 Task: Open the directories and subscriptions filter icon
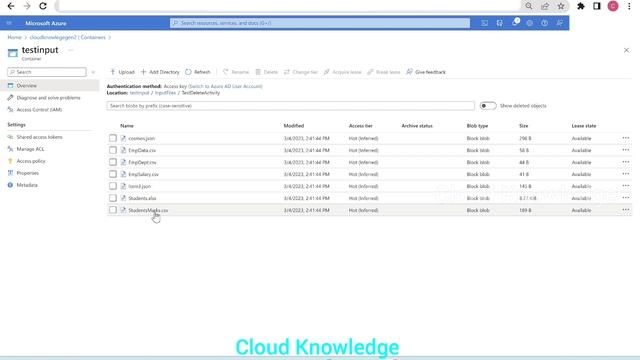[500, 23]
